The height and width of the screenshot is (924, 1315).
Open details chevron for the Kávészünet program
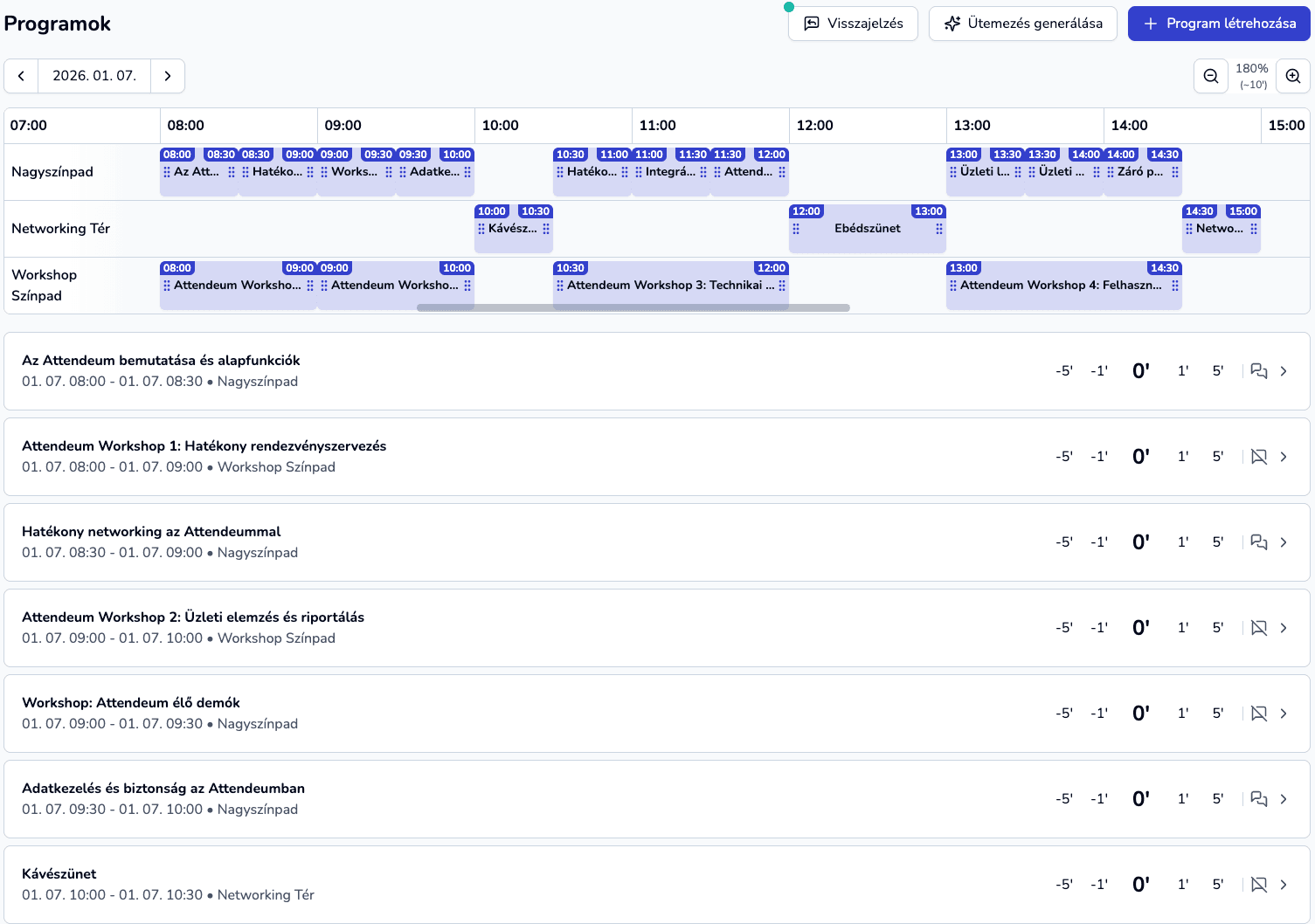[x=1284, y=884]
